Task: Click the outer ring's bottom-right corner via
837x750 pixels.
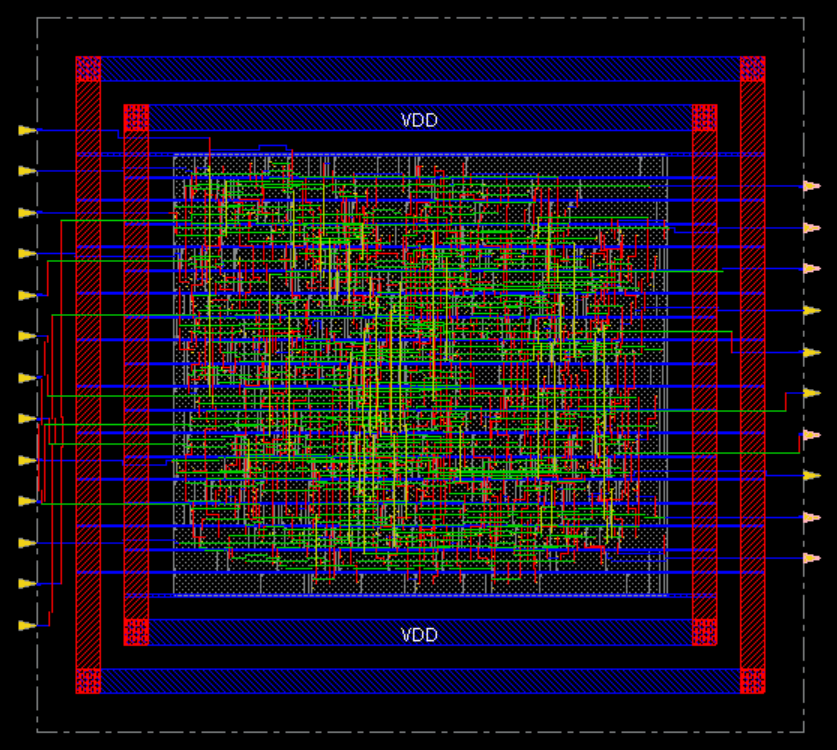Action: [753, 681]
